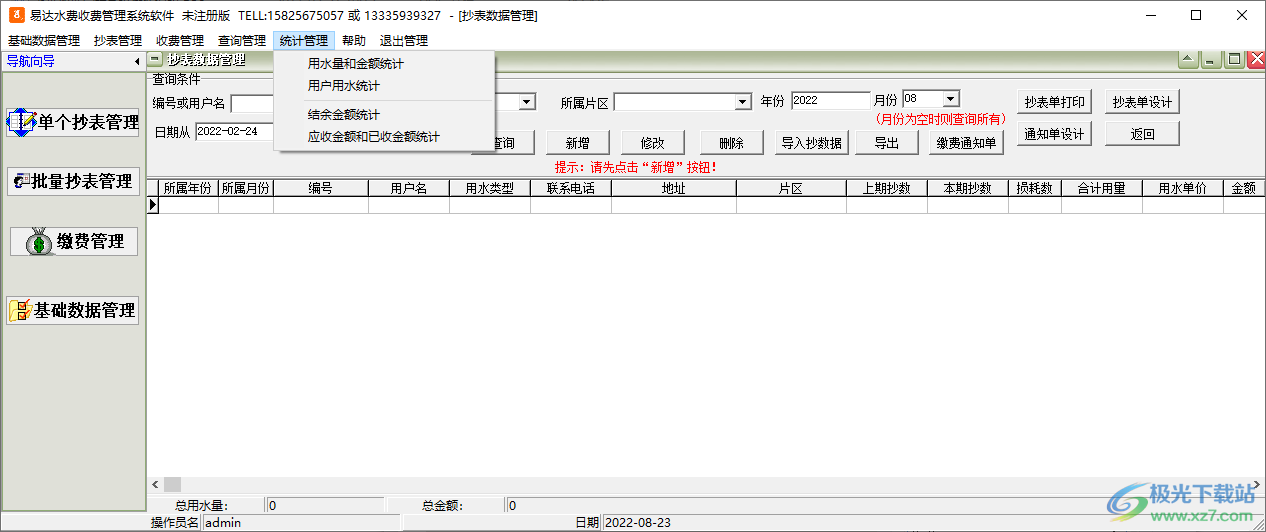Open the 帮助 menu
This screenshot has height=532, width=1266.
(354, 41)
